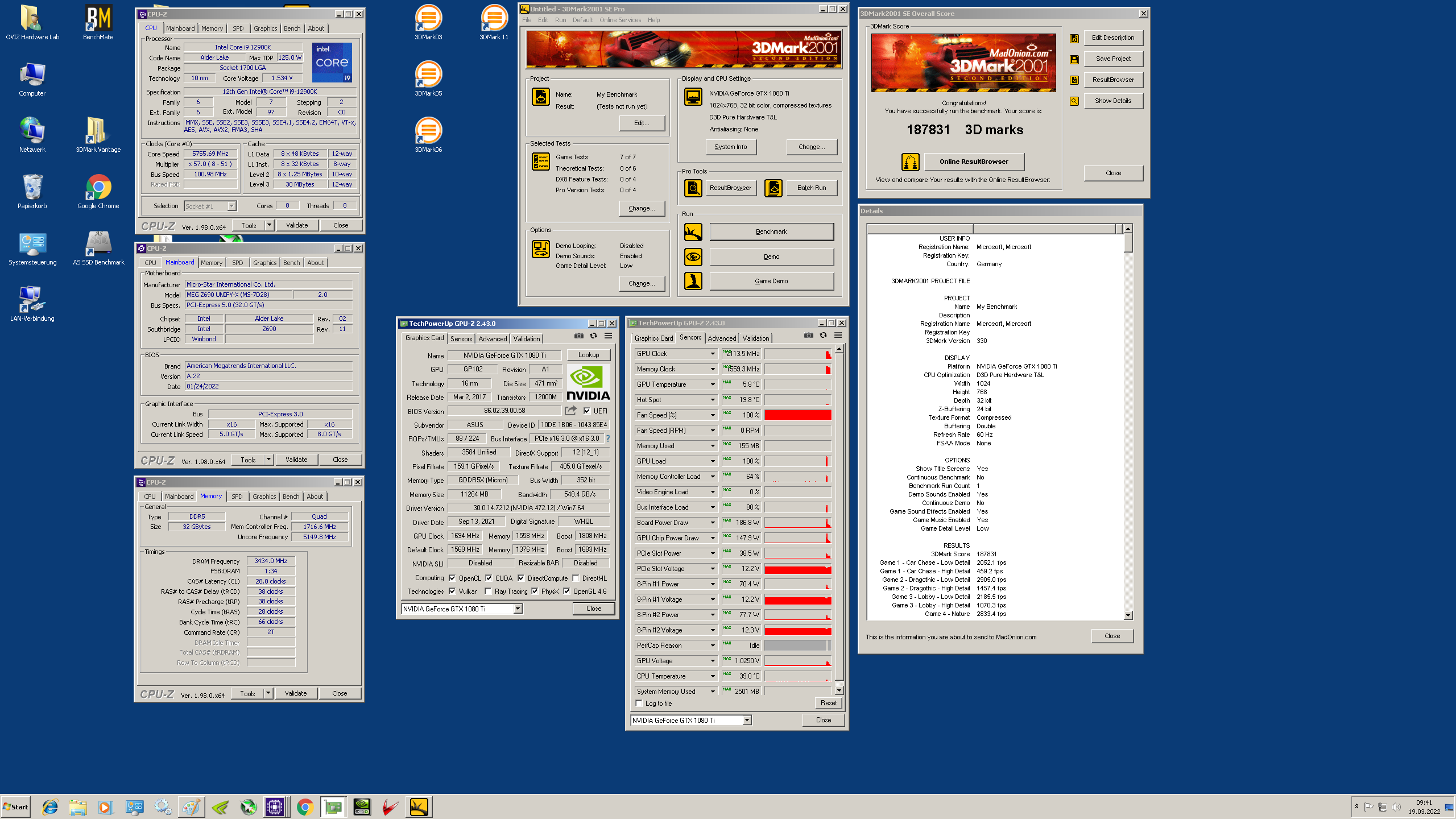Click the BIOS share/export icon in GPU-Z
The width and height of the screenshot is (1456, 819).
tap(570, 410)
